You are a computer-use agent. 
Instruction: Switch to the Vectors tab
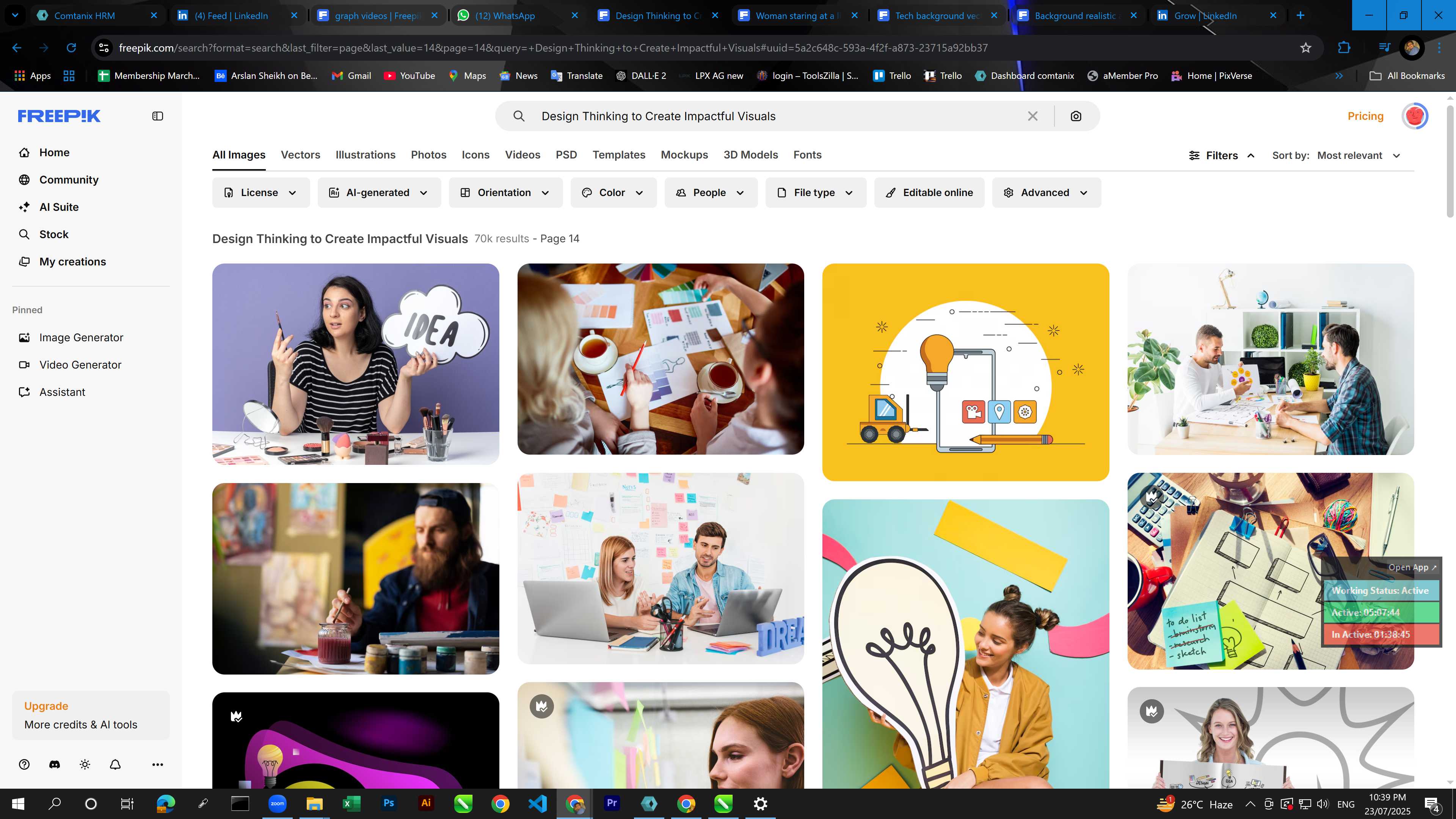point(300,155)
